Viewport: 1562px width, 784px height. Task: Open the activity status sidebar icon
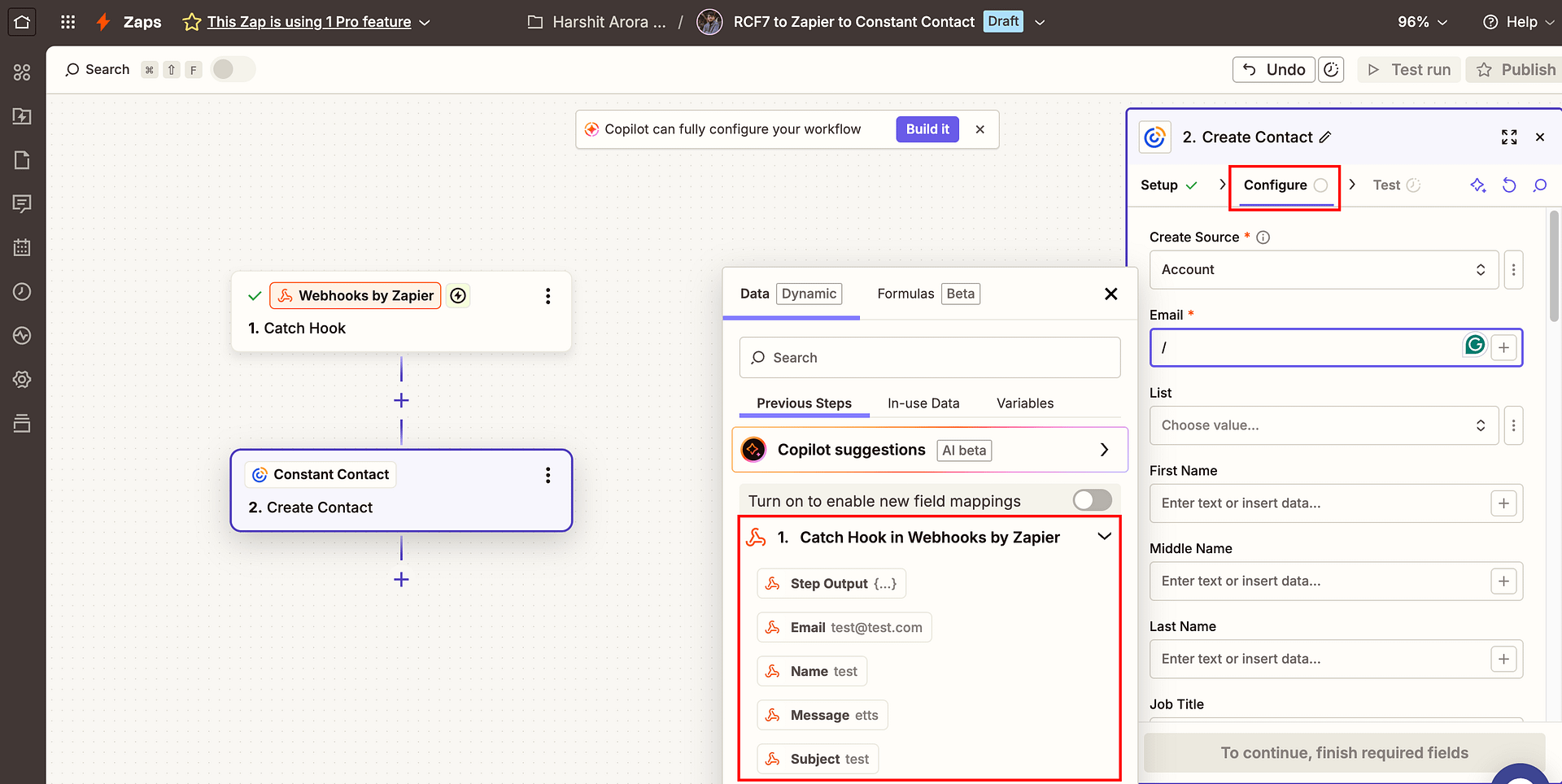(22, 335)
